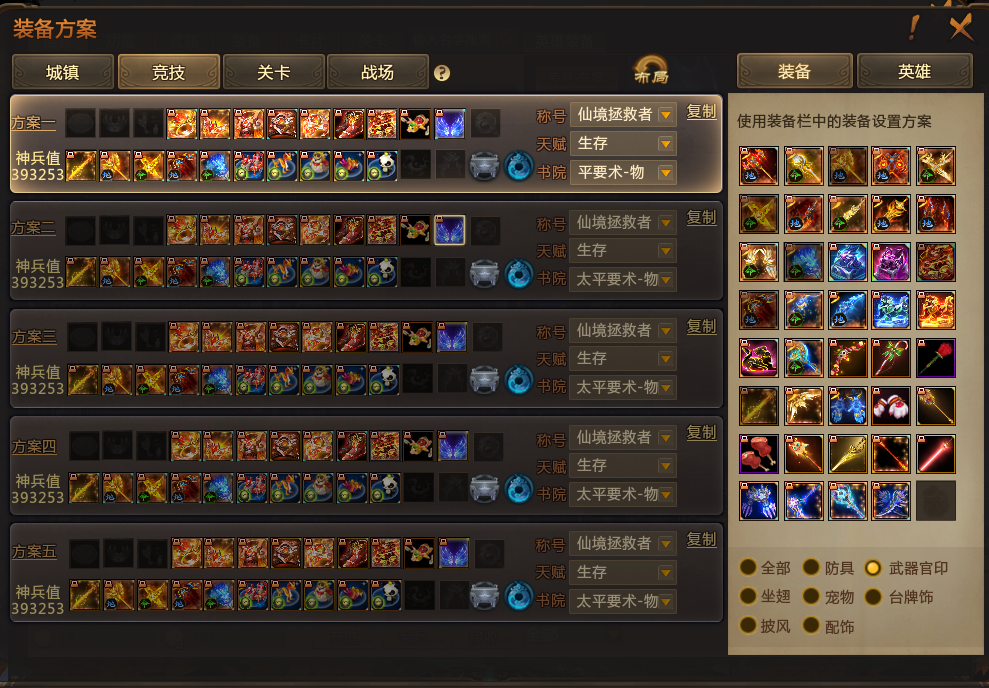Click the silver cauldron icon in 方案三
The height and width of the screenshot is (688, 989).
coord(484,381)
